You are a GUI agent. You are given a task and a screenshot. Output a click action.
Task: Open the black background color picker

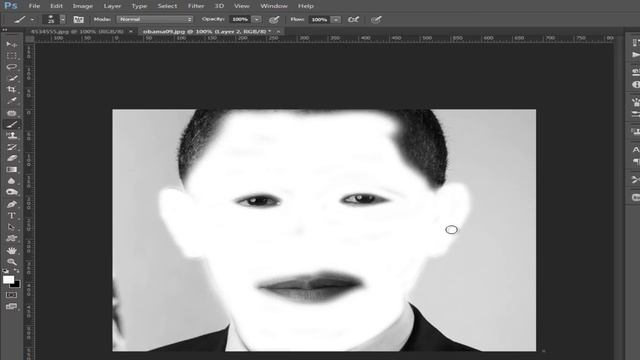click(17, 285)
